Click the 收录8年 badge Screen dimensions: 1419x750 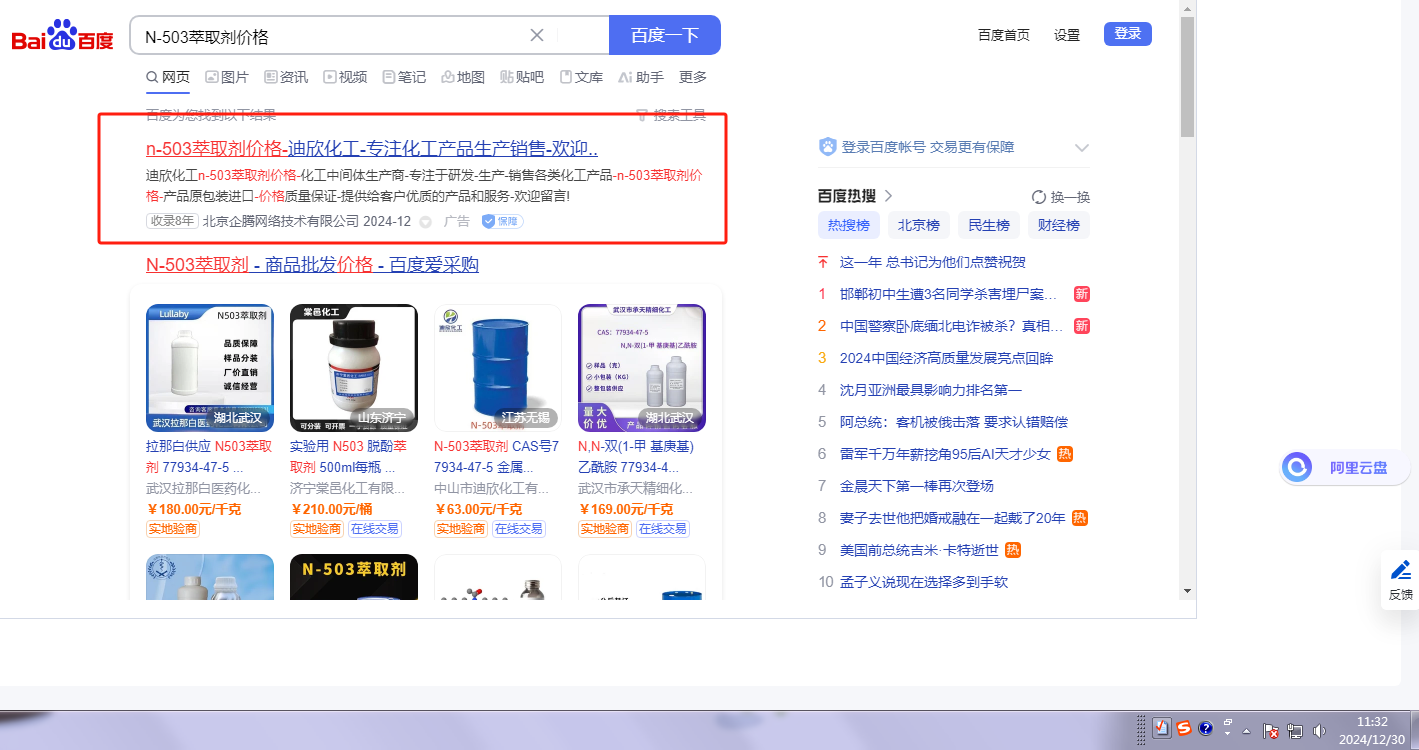coord(172,221)
